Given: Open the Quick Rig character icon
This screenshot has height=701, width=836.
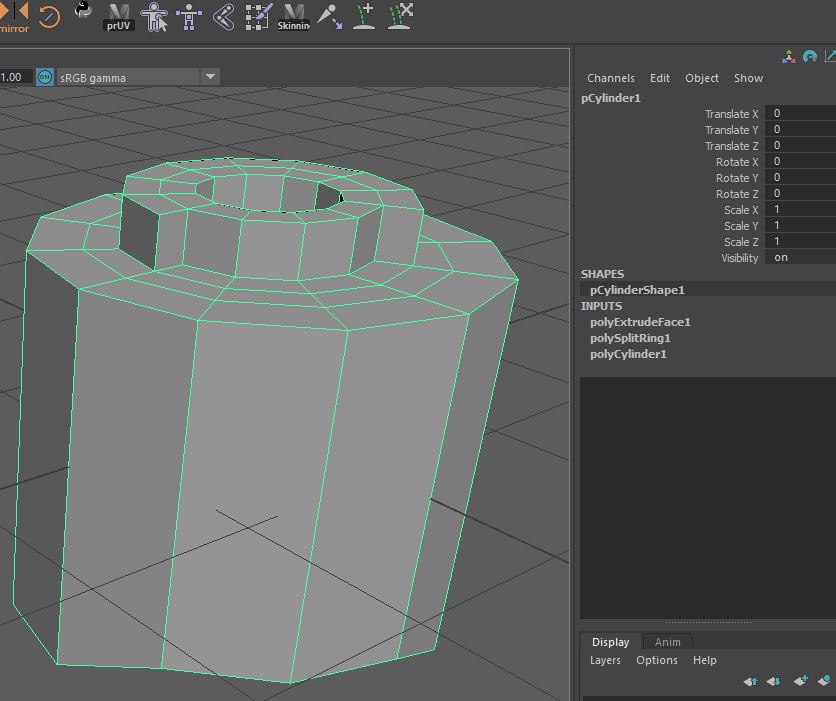Looking at the screenshot, I should pos(154,16).
